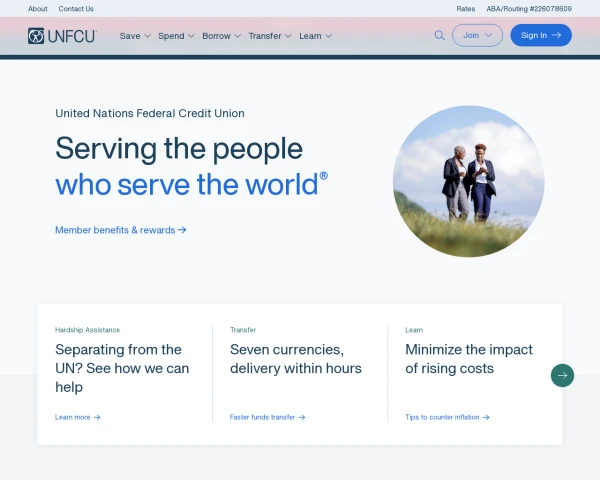Screen dimensions: 600x480
Task: Click 'United Nations Federal Credit Union' text
Action: tap(150, 113)
